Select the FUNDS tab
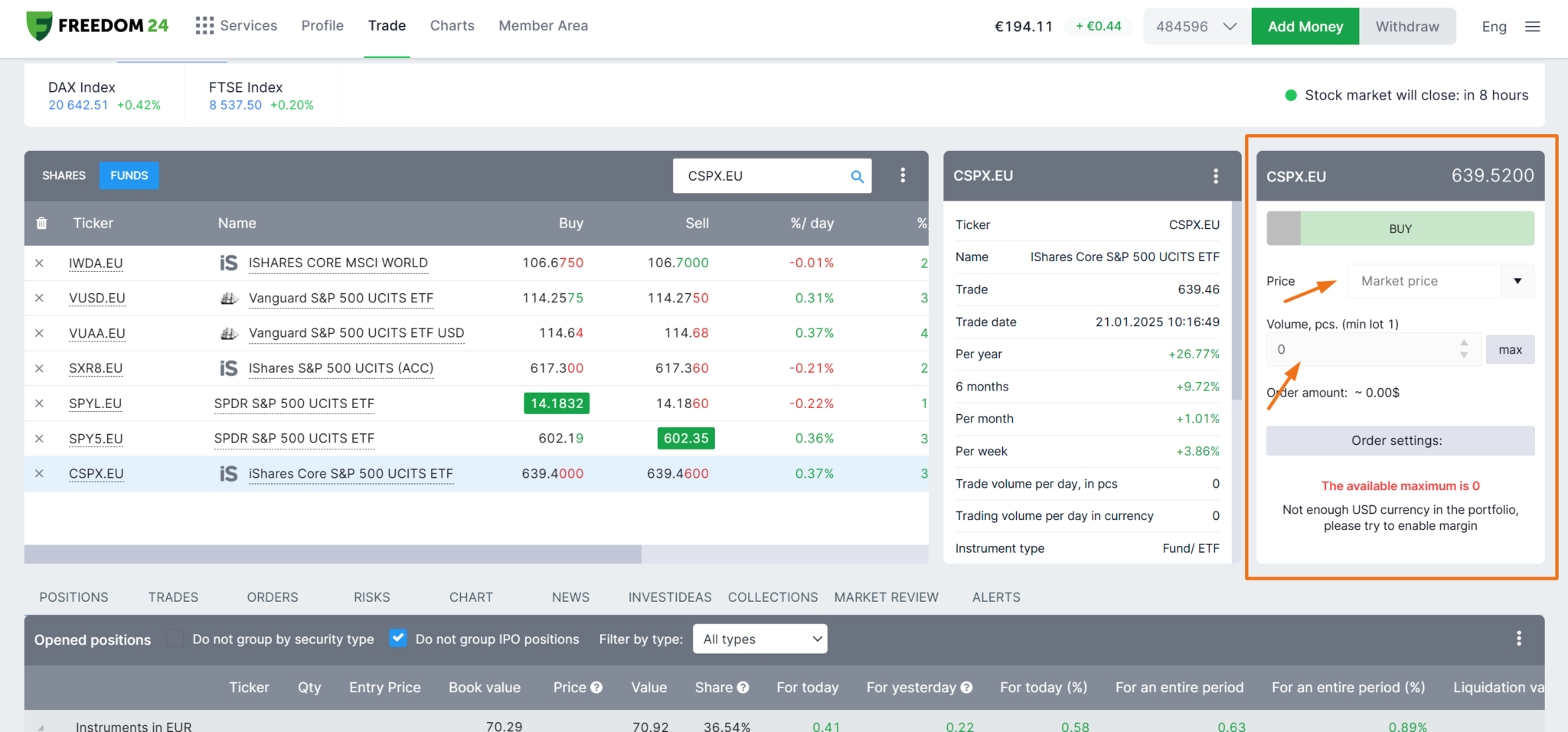1568x732 pixels. click(x=129, y=175)
